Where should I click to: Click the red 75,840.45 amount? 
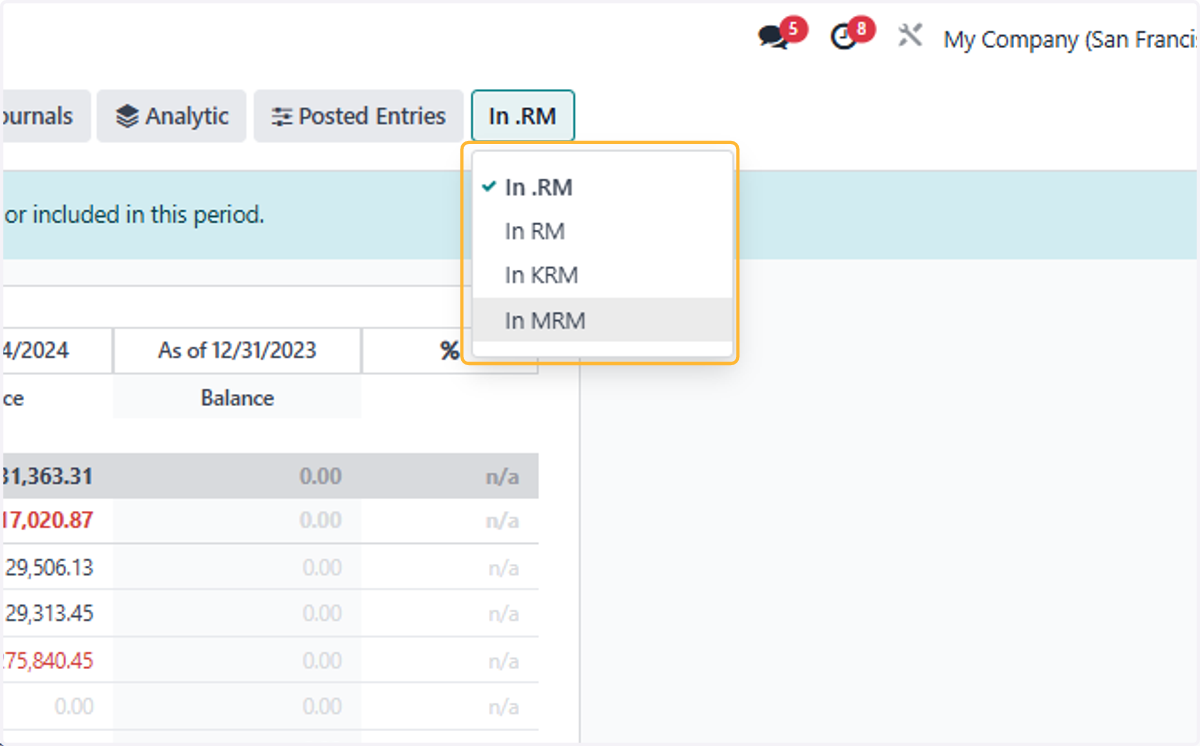pyautogui.click(x=48, y=660)
